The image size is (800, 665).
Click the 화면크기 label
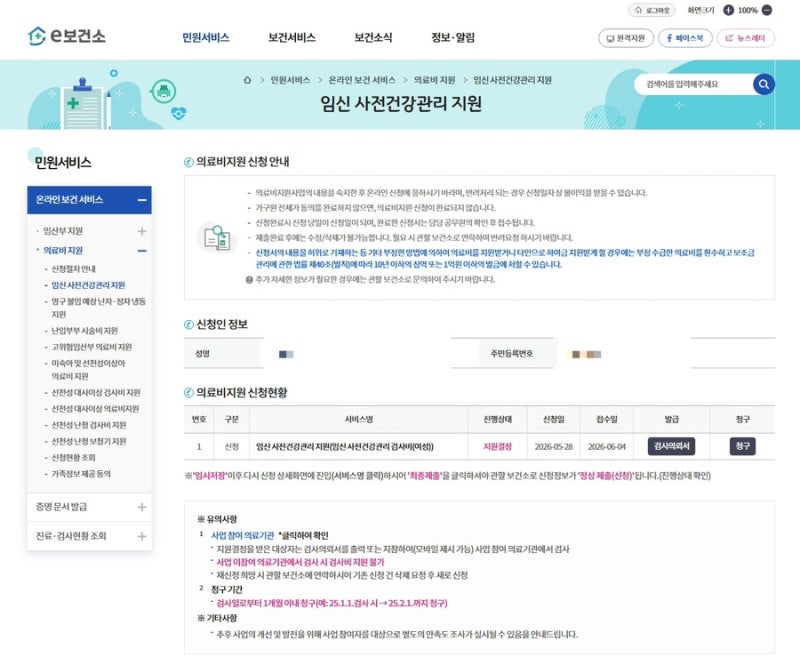701,10
